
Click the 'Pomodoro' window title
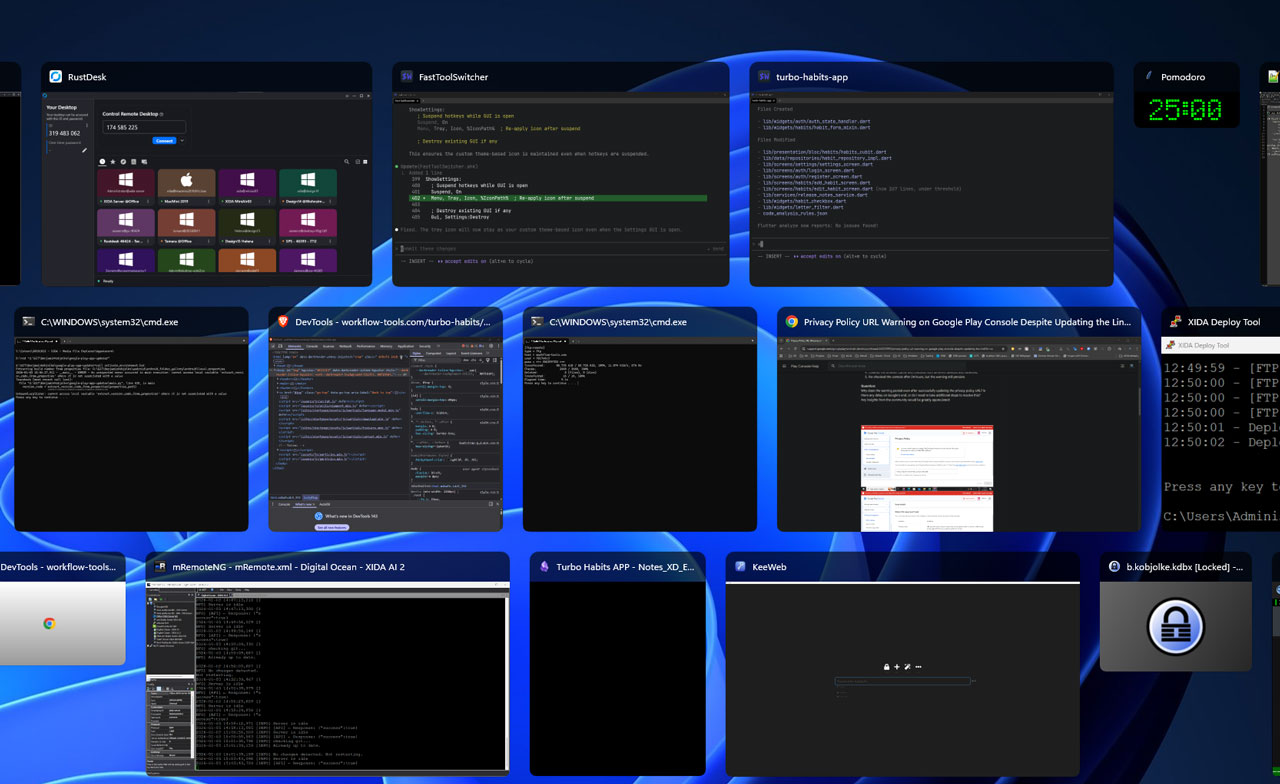(1183, 77)
